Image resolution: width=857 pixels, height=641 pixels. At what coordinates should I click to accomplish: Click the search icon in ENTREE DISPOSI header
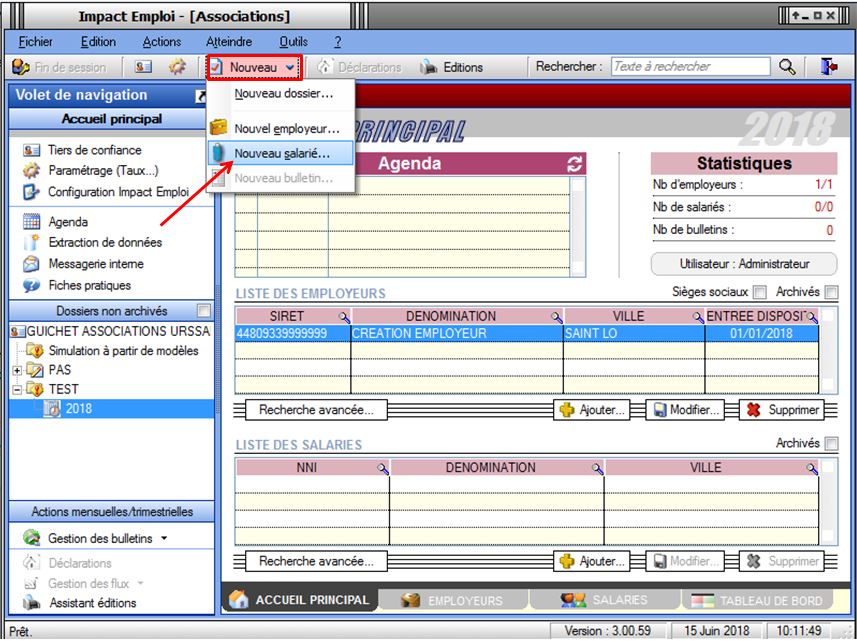pyautogui.click(x=812, y=317)
